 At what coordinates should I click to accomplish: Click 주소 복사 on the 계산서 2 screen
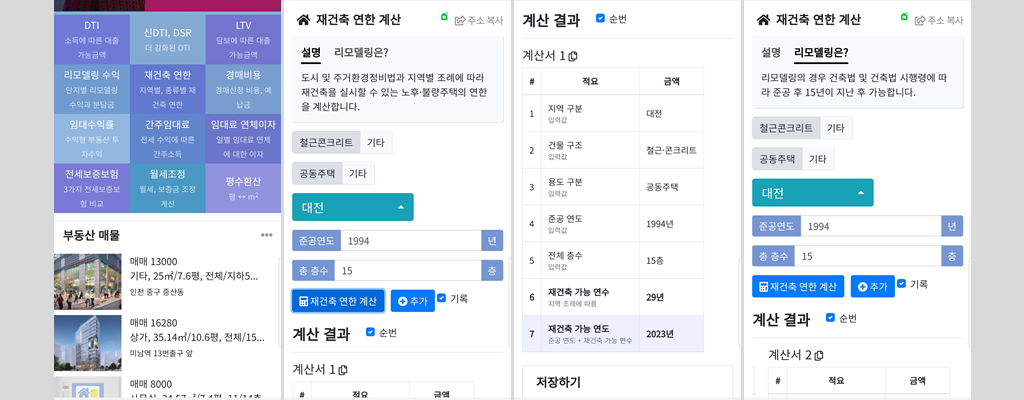pos(938,20)
